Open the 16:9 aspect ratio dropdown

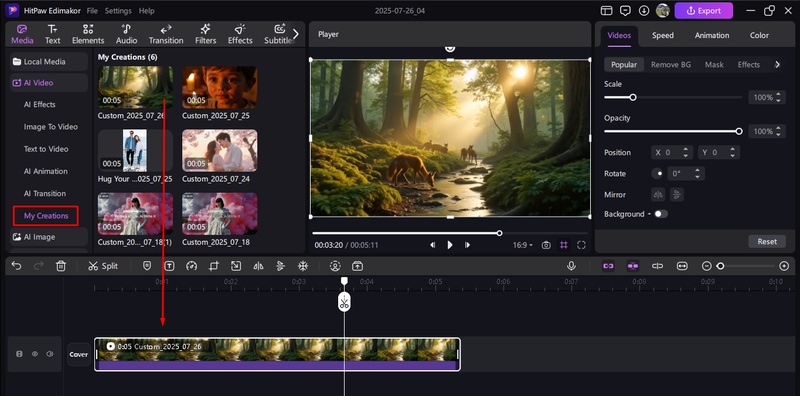[x=522, y=245]
